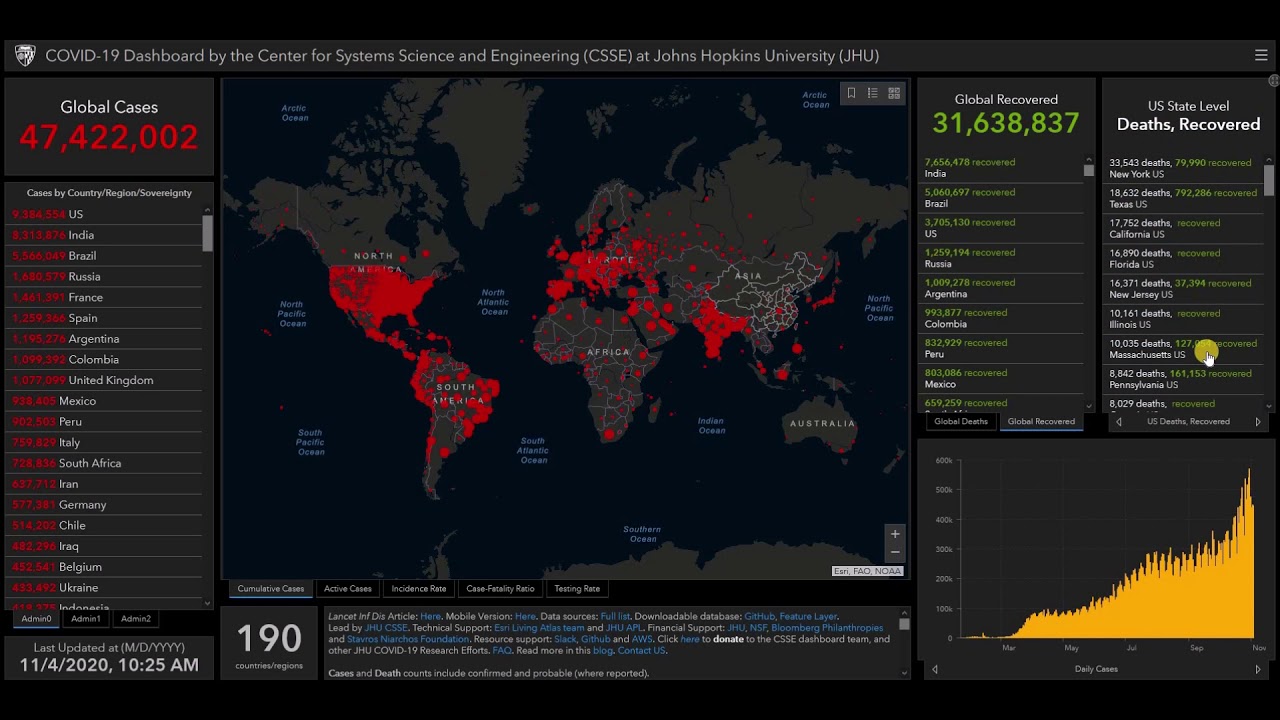This screenshot has height=720, width=1280.
Task: Open the GitHub database link
Action: [758, 617]
